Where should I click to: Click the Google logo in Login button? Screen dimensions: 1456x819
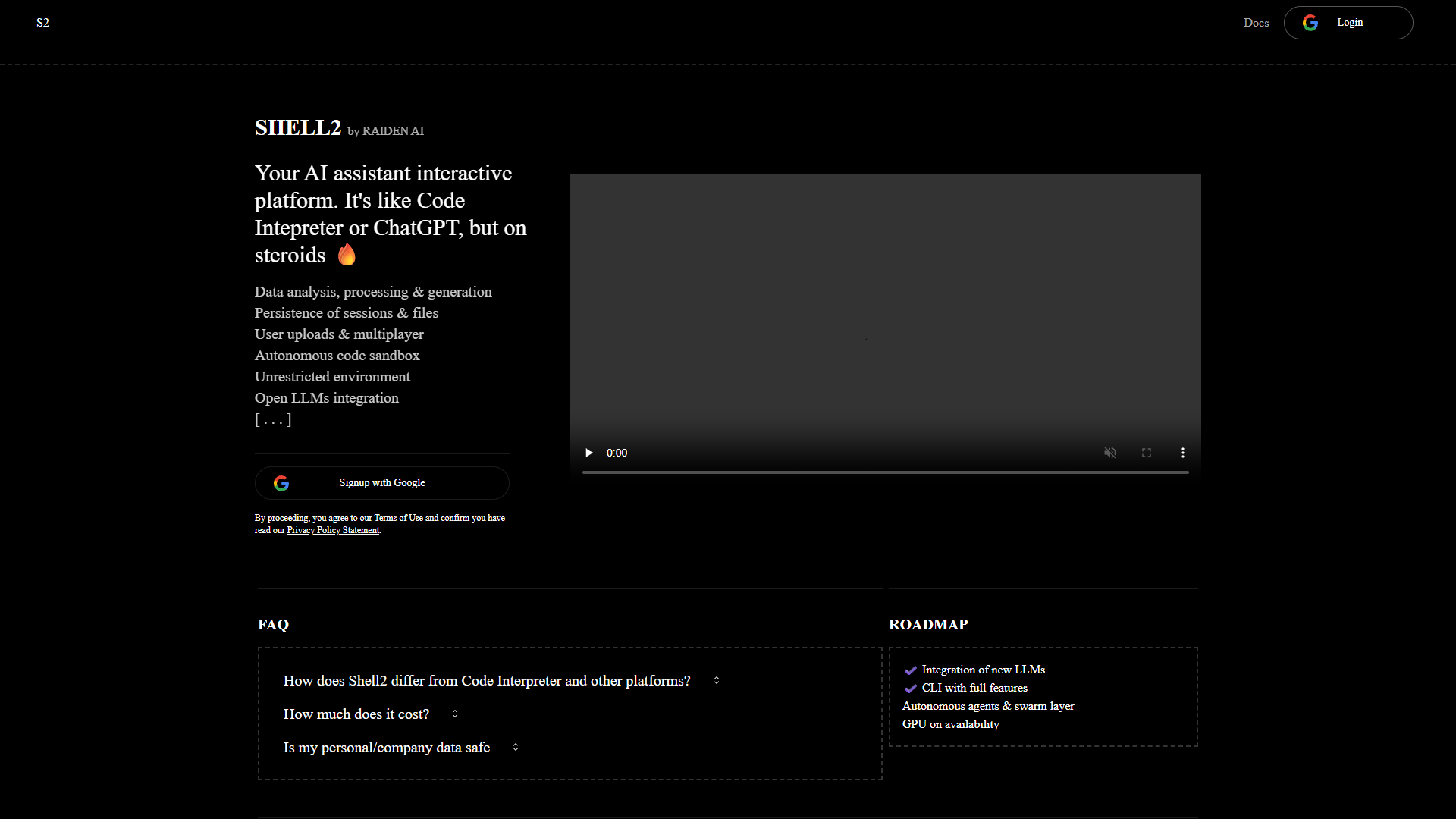click(x=1310, y=23)
